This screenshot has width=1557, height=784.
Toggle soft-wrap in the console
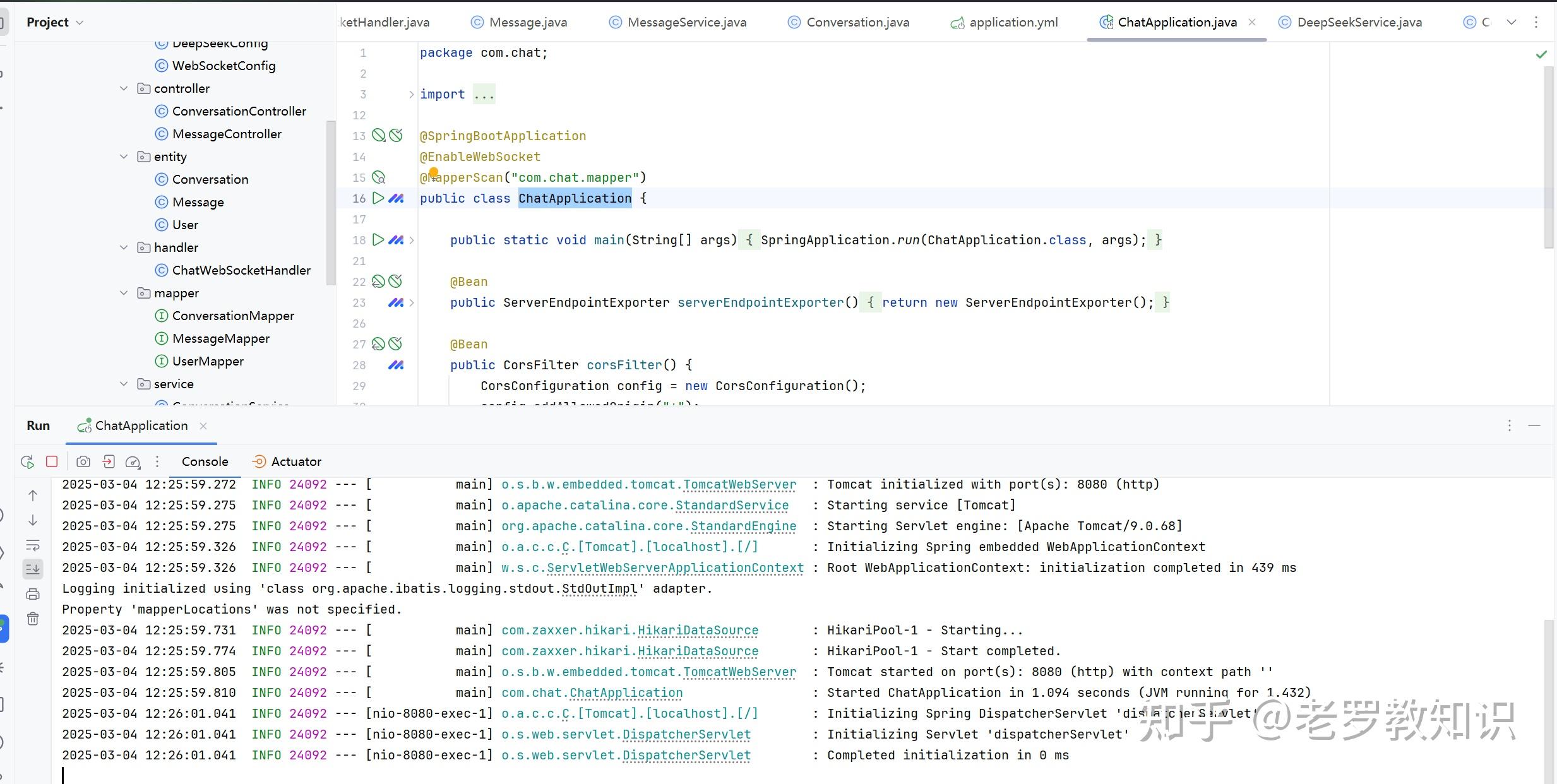[x=33, y=545]
